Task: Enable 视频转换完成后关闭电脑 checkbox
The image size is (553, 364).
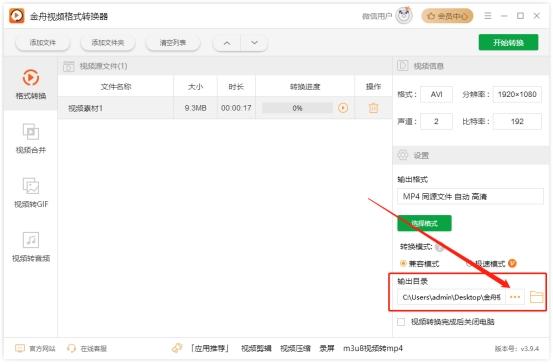Action: coord(401,322)
